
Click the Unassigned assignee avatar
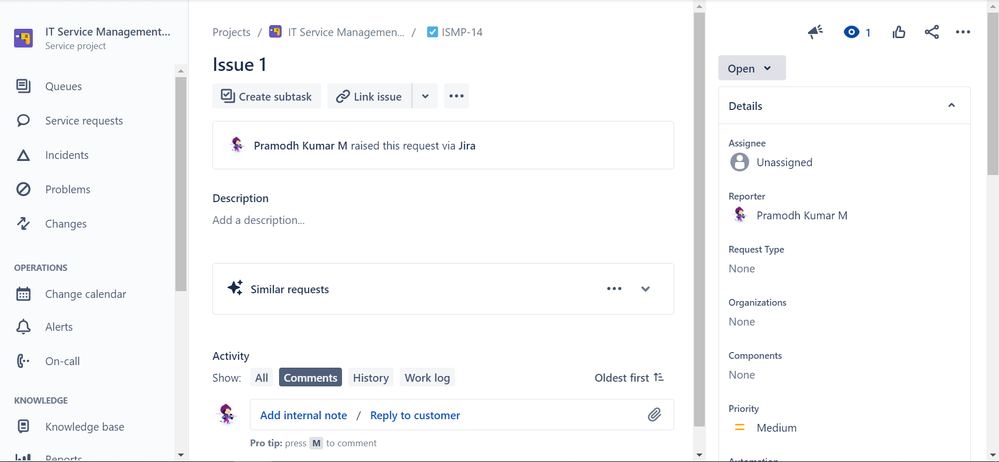[739, 162]
